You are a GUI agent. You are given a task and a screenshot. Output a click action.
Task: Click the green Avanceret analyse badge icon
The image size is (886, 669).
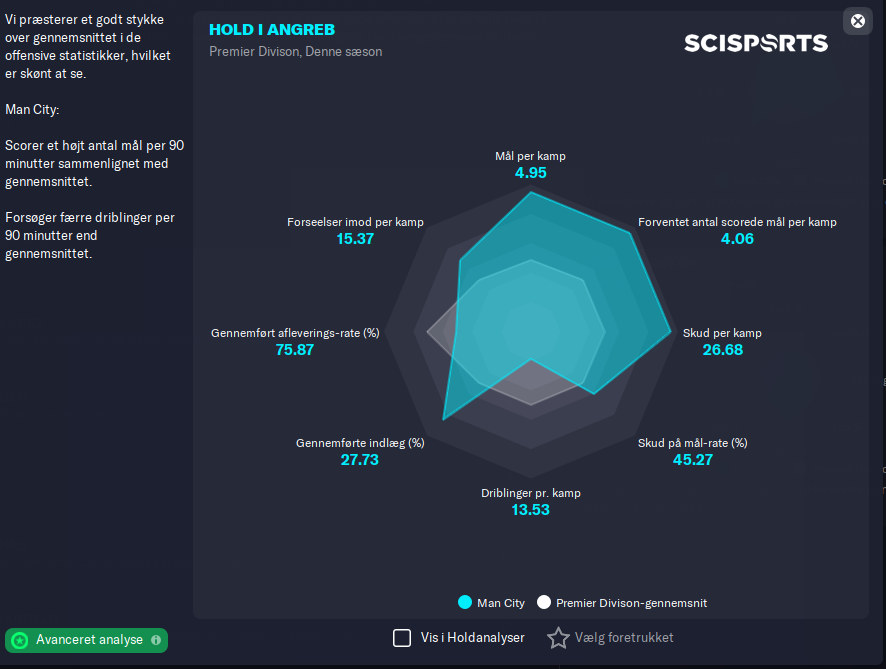pos(20,640)
